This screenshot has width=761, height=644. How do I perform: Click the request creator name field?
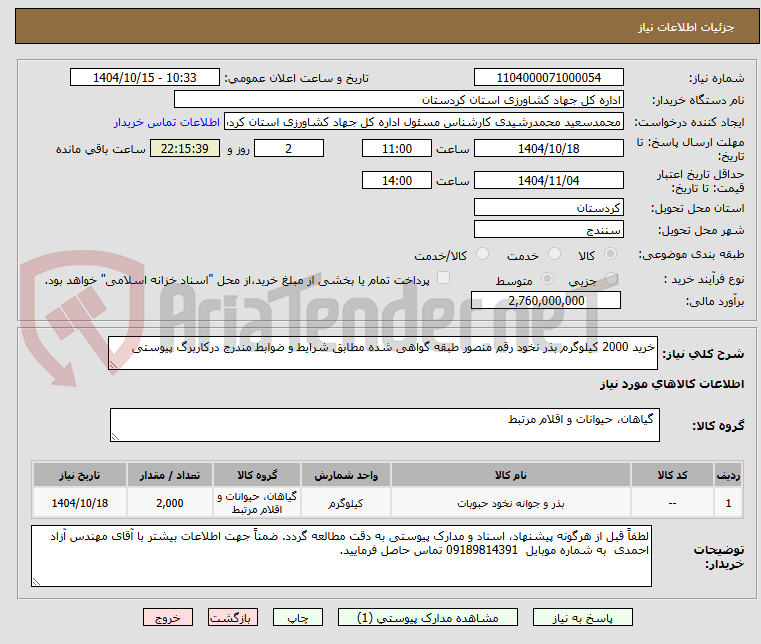click(423, 122)
